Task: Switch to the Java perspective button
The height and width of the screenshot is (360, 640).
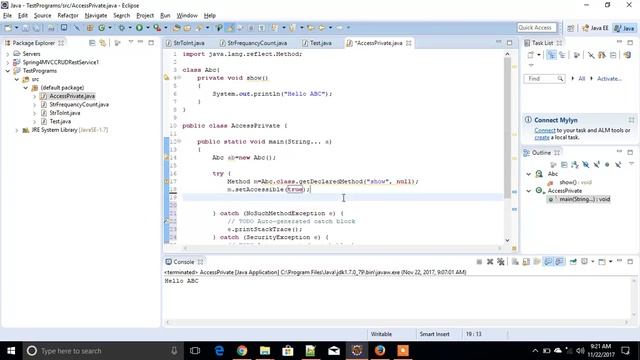Action: coord(625,28)
